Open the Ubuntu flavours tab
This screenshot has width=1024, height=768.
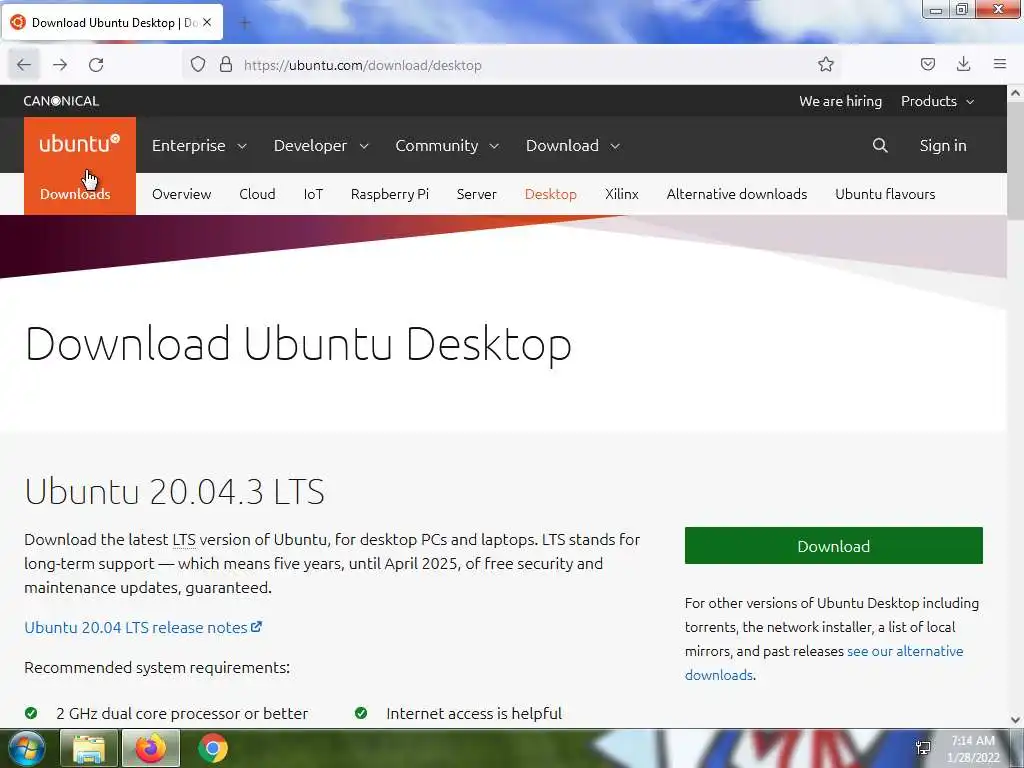coord(885,194)
